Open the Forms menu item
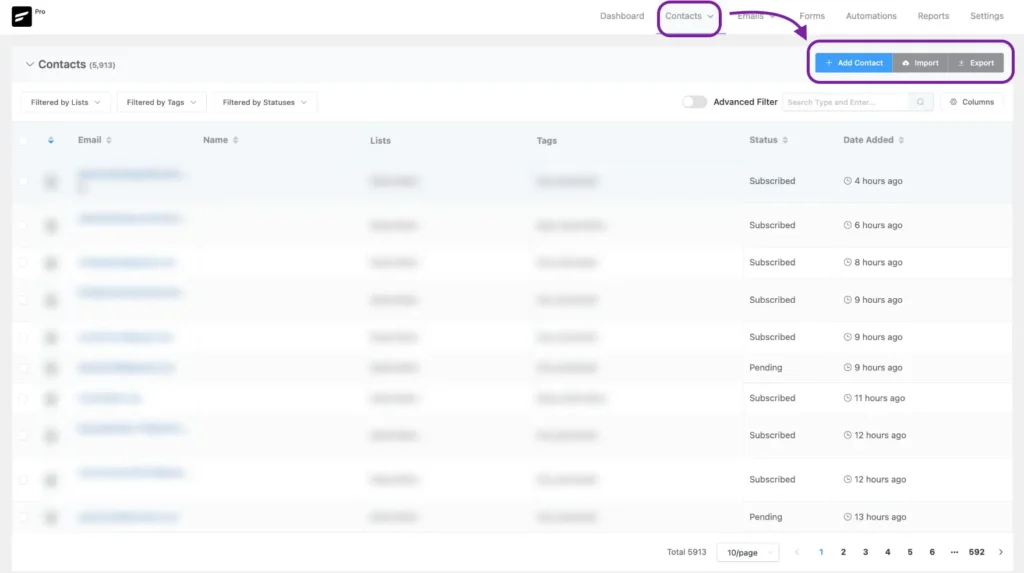This screenshot has width=1024, height=573. [812, 16]
